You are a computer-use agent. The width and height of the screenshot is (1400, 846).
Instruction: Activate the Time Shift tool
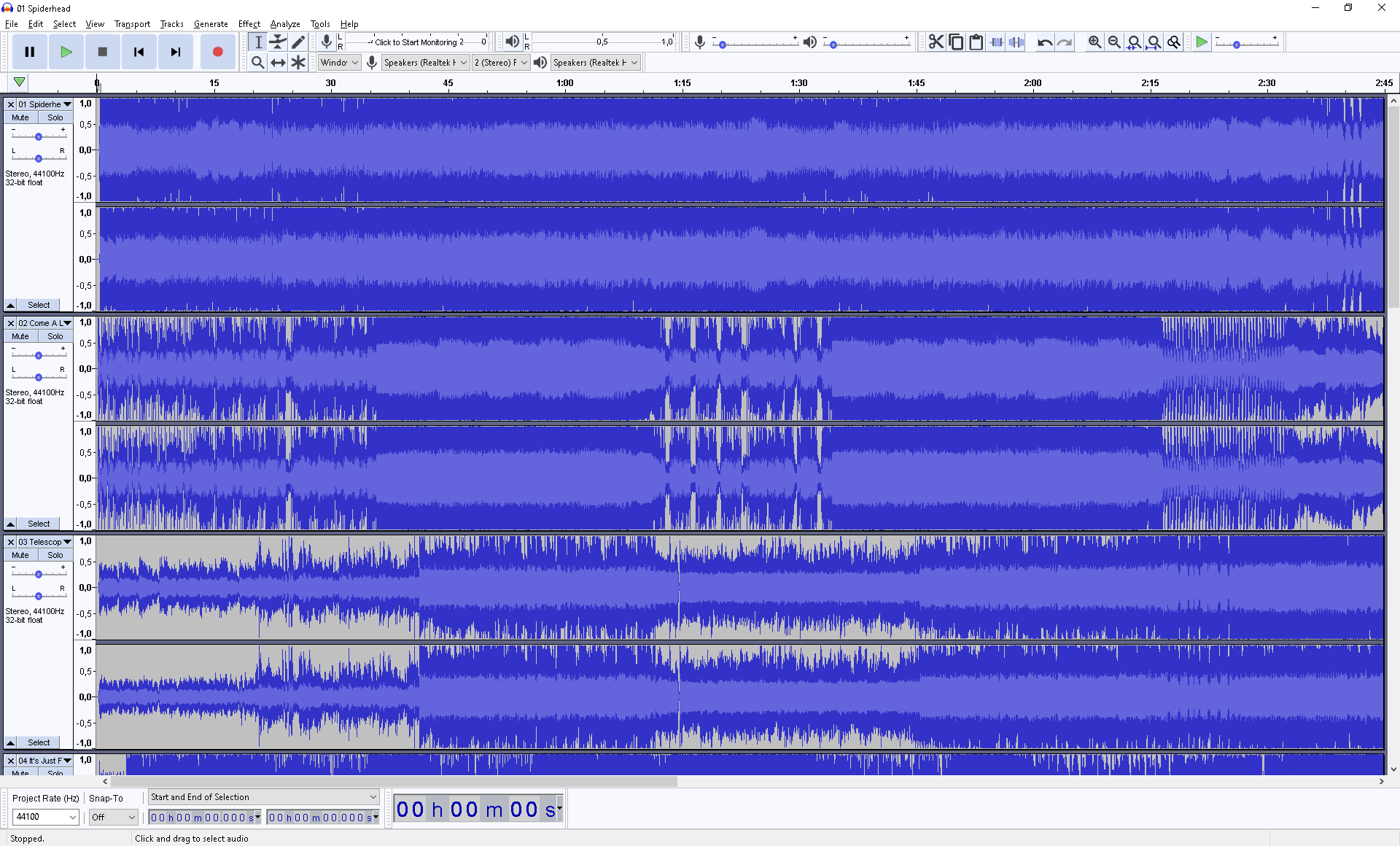[x=278, y=63]
